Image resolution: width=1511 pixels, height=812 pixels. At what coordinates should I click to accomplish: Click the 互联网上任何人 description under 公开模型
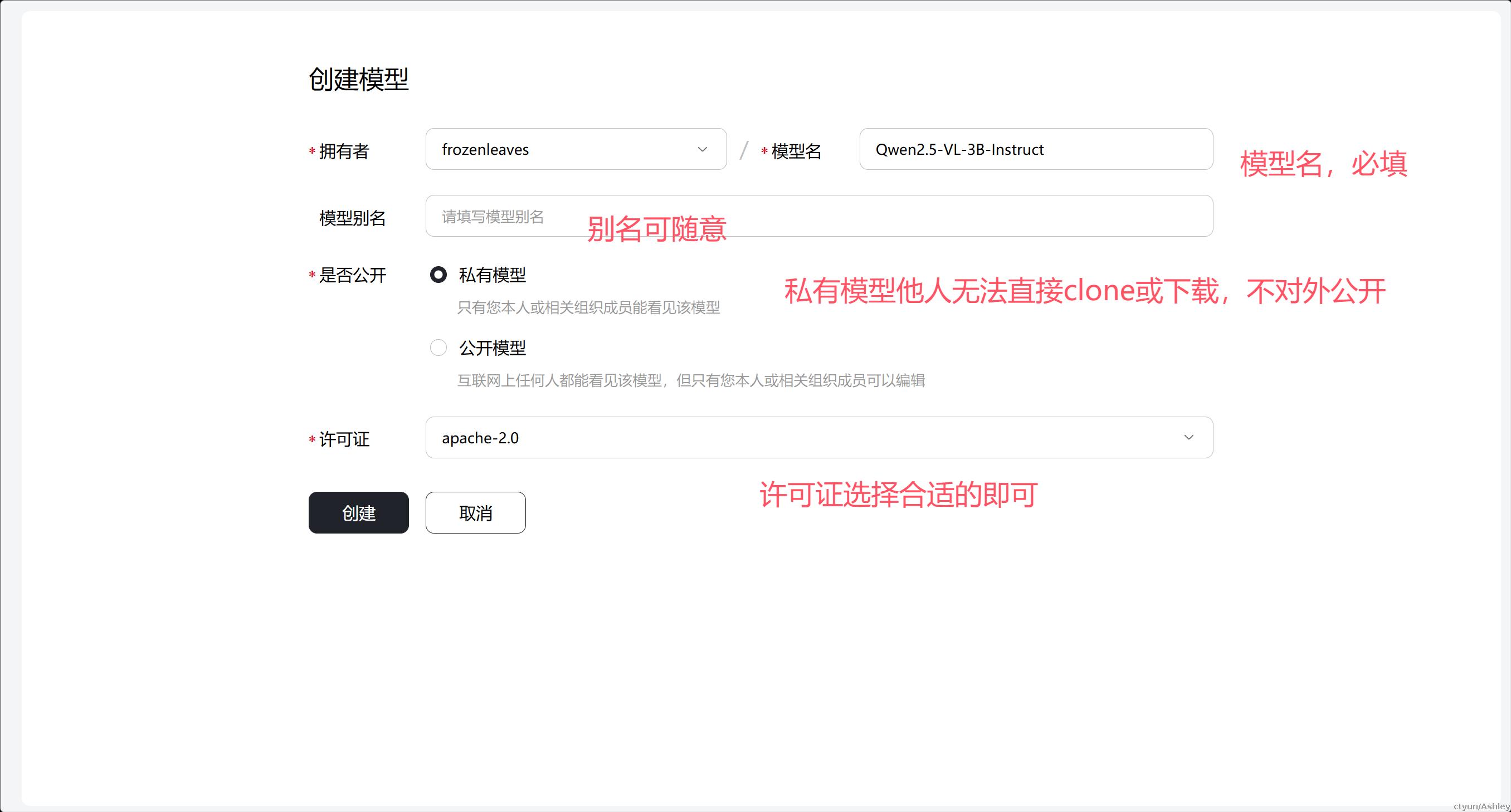pos(691,380)
